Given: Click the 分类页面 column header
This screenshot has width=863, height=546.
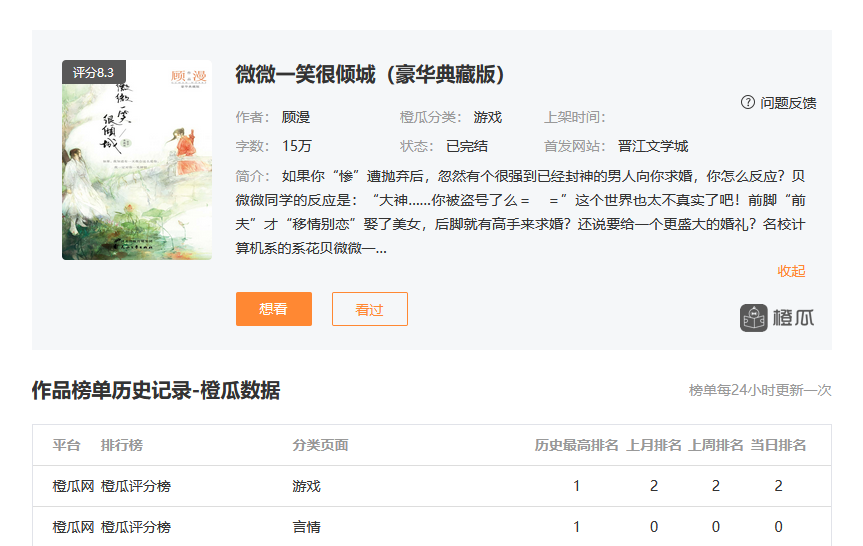Looking at the screenshot, I should pos(320,445).
